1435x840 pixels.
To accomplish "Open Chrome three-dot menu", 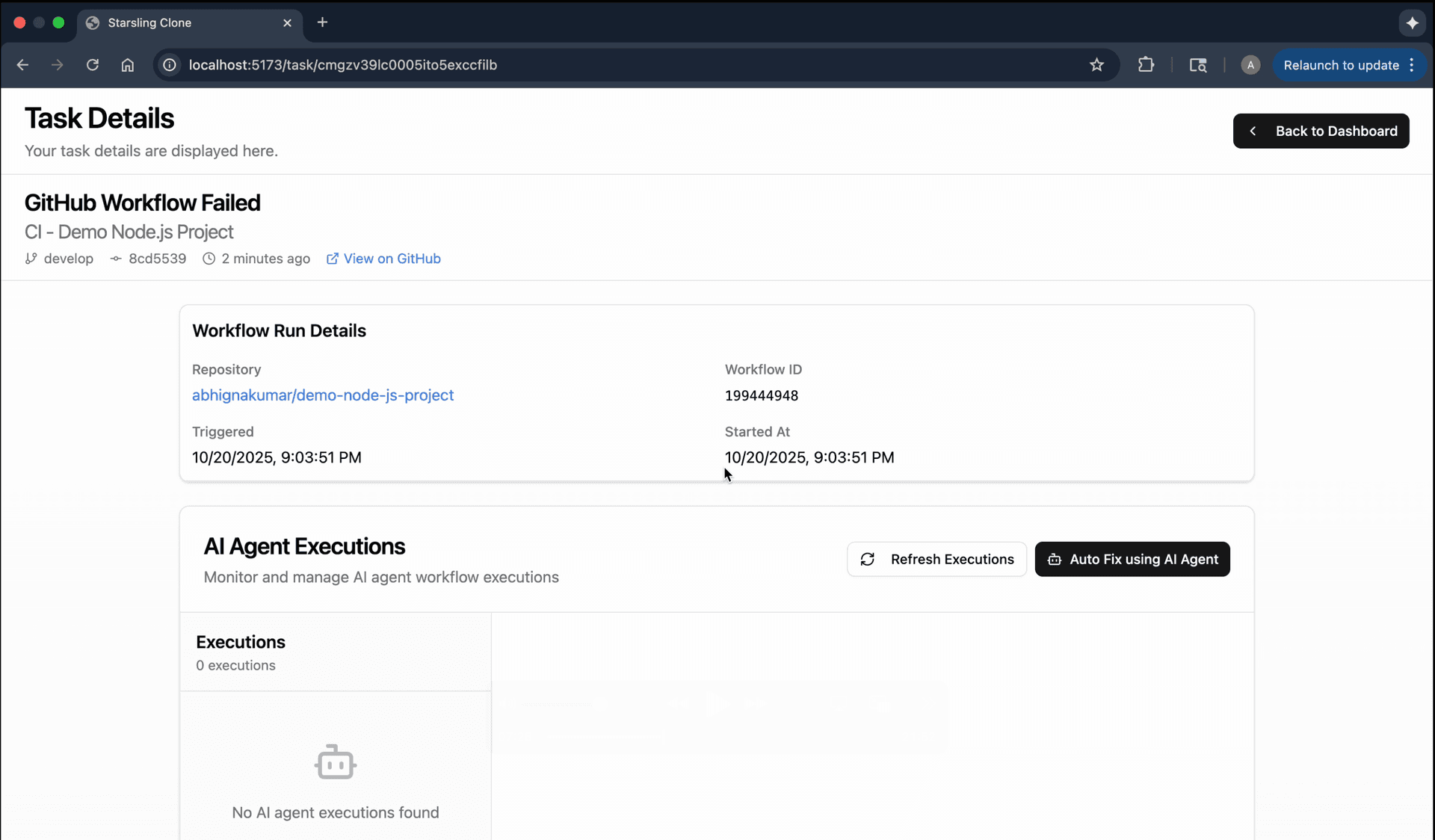I will coord(1412,65).
